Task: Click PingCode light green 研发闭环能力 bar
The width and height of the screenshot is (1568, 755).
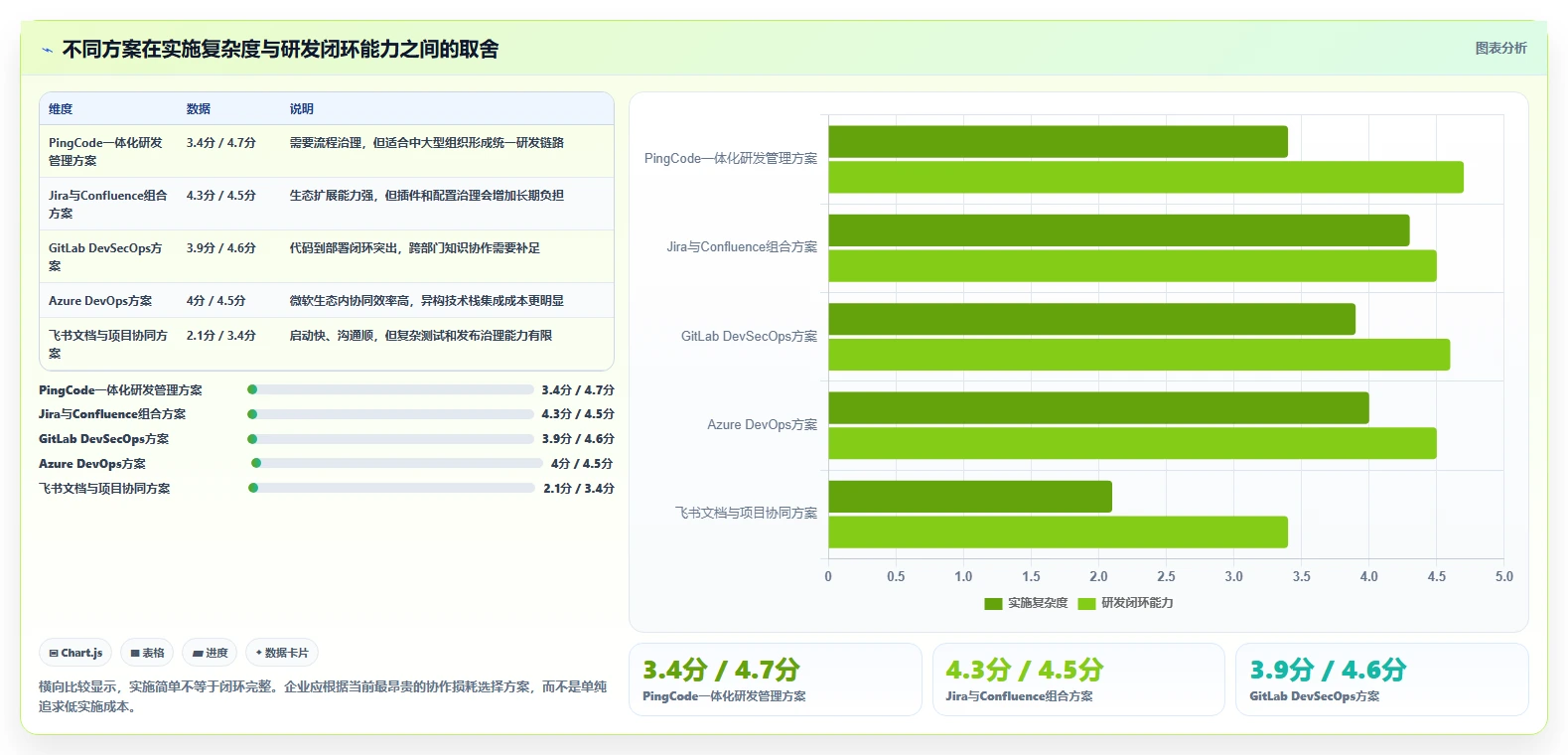Action: point(1146,177)
